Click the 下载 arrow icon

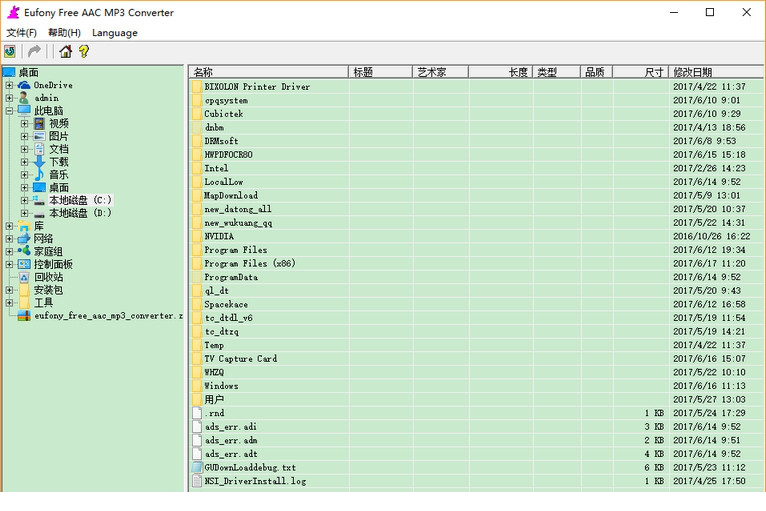[x=40, y=162]
